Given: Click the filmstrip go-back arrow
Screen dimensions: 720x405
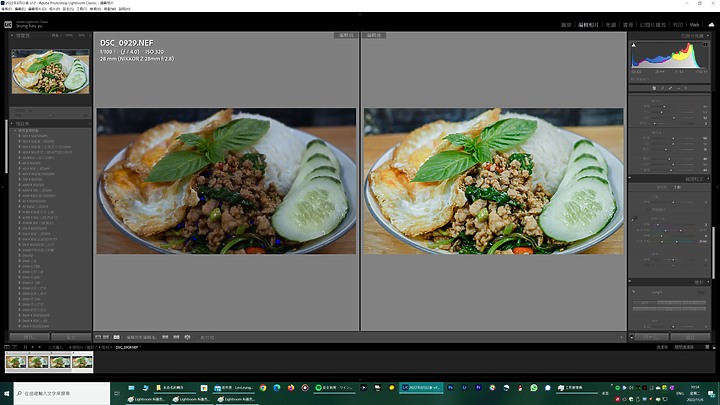Looking at the screenshot, I should 33,347.
